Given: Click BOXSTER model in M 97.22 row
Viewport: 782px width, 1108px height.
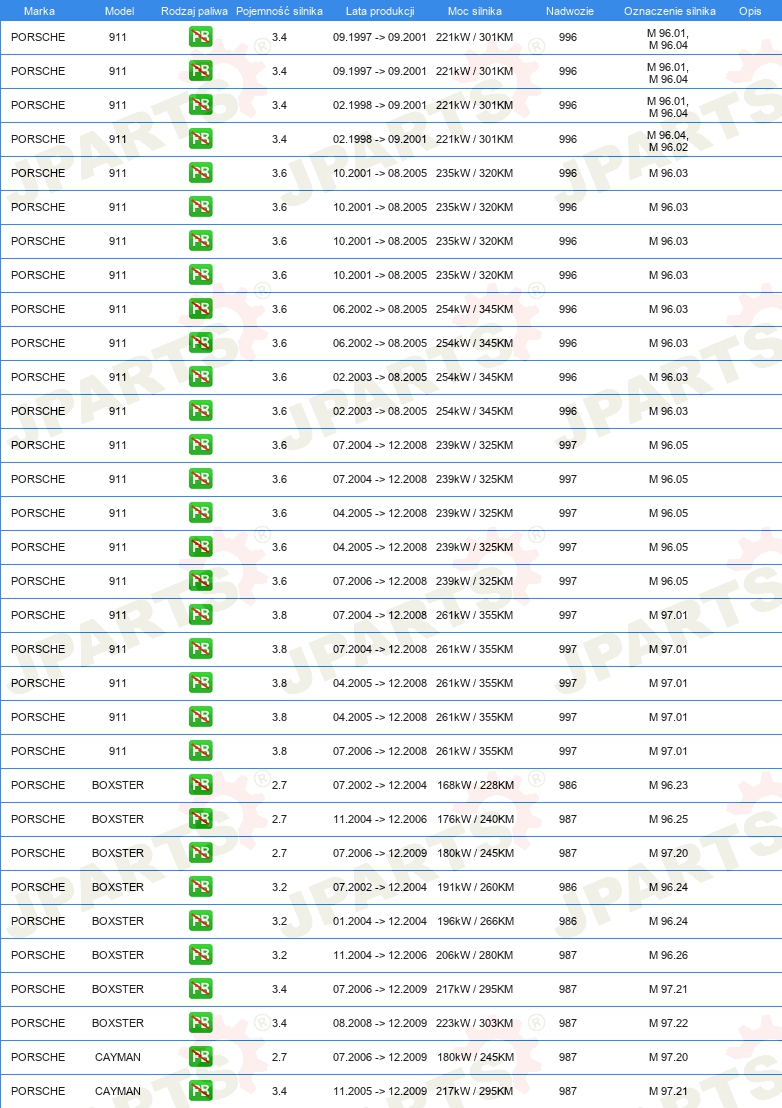Looking at the screenshot, I should click(x=118, y=1022).
